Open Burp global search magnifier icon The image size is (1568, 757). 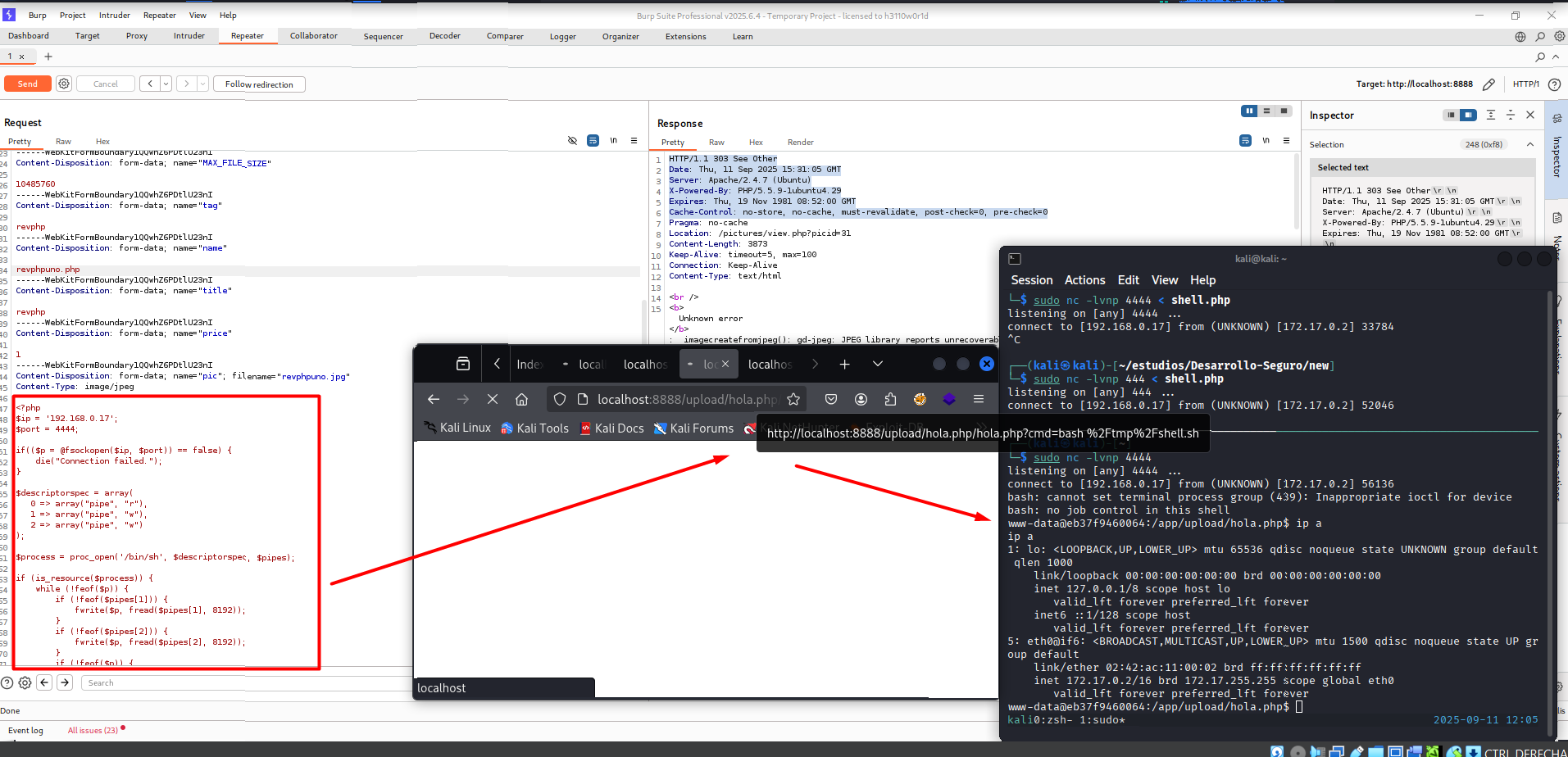click(1540, 36)
